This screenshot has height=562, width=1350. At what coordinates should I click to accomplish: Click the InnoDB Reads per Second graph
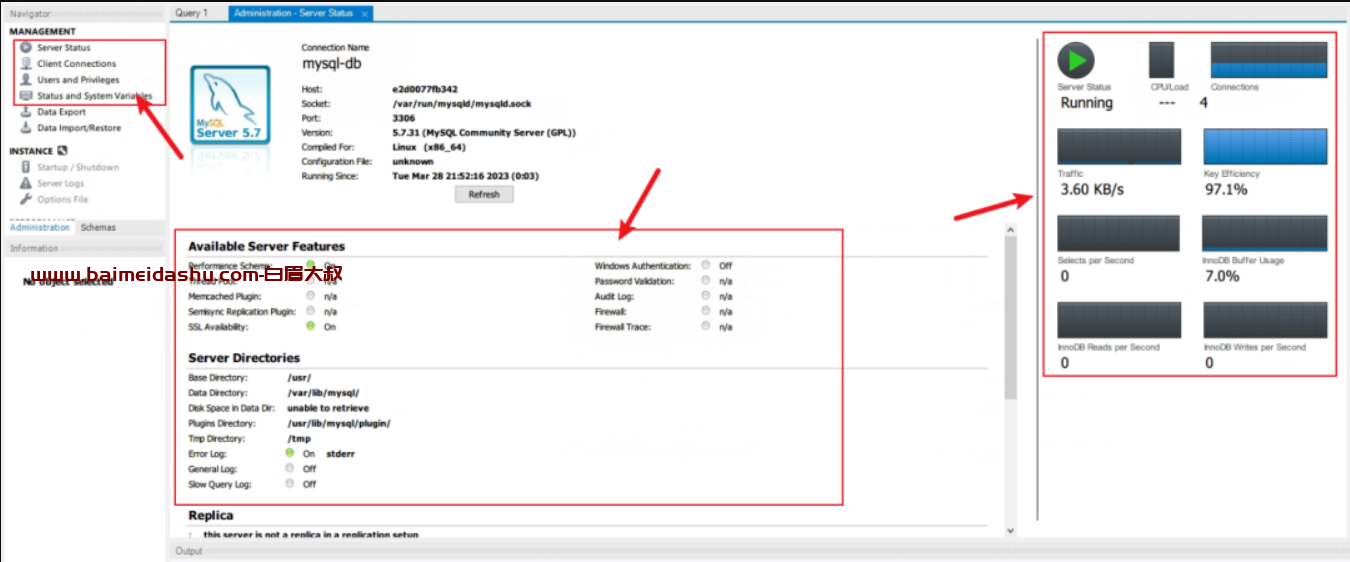(x=1119, y=320)
